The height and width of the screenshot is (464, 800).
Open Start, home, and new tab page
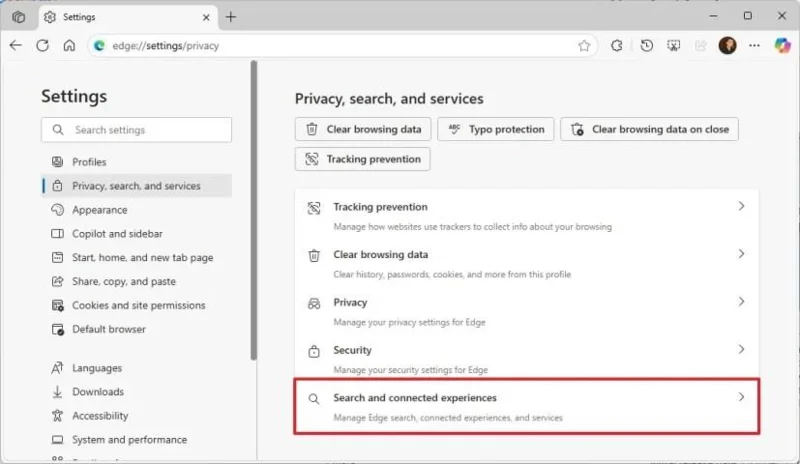136,258
